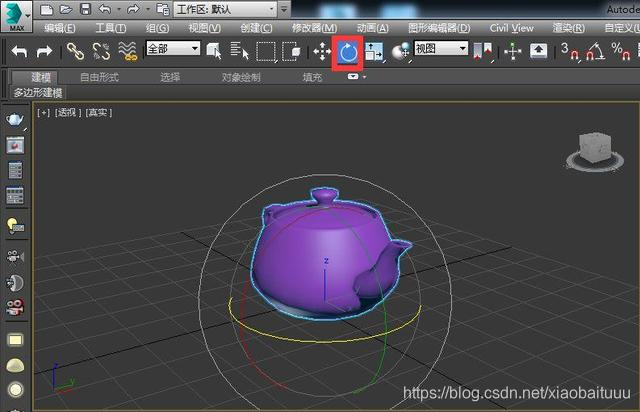The image size is (640, 412).
Task: Toggle Percent Snap
Action: (621, 51)
